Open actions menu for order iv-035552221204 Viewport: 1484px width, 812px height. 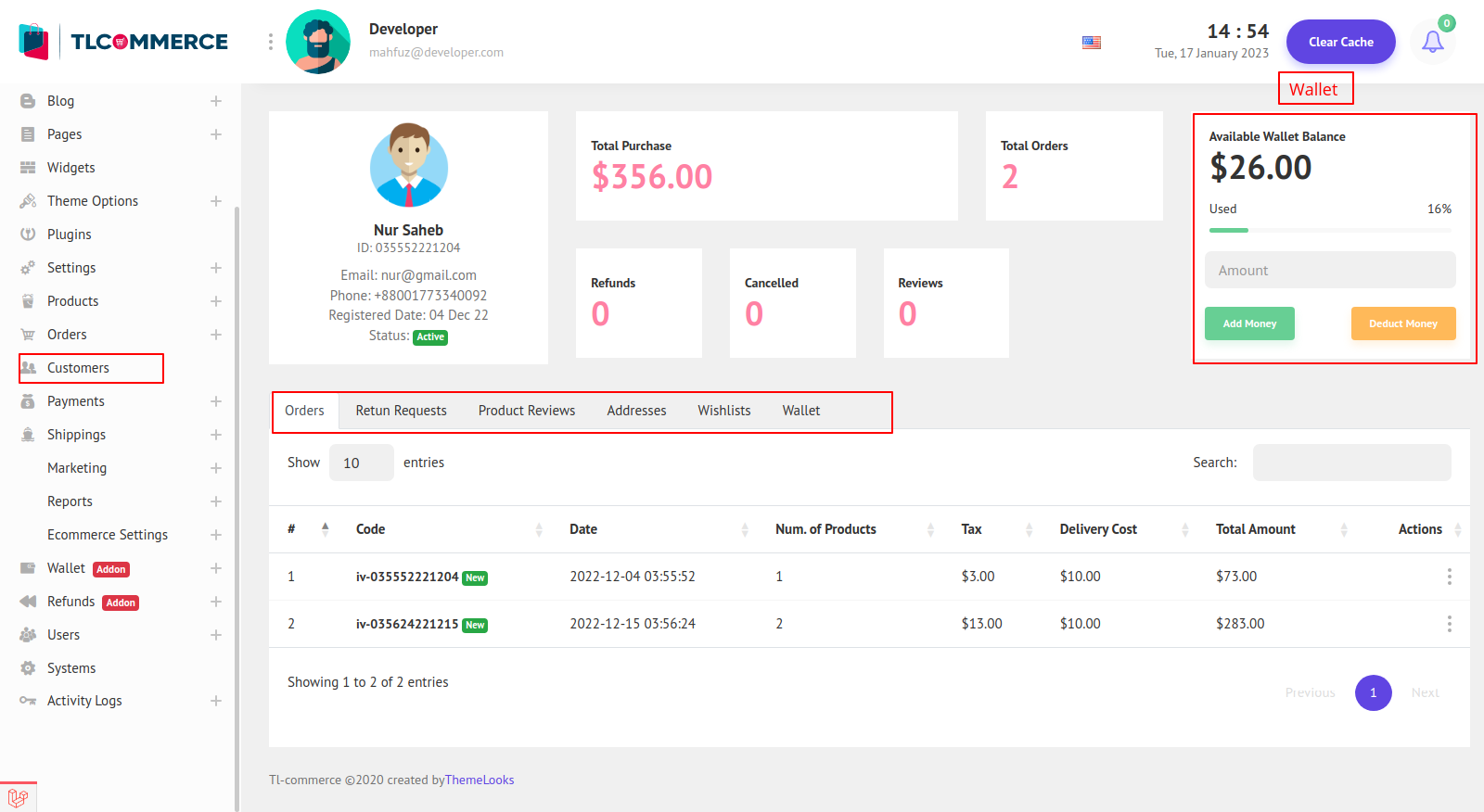(1449, 577)
